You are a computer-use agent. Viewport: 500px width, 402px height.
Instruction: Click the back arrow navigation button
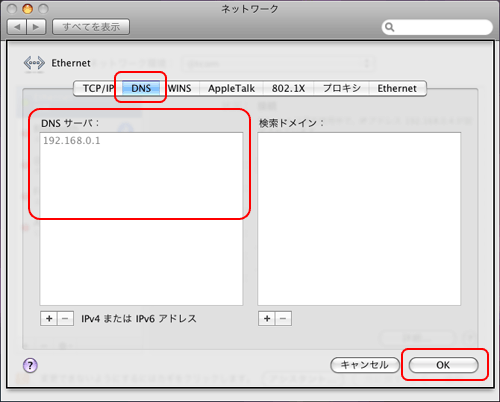[17, 27]
